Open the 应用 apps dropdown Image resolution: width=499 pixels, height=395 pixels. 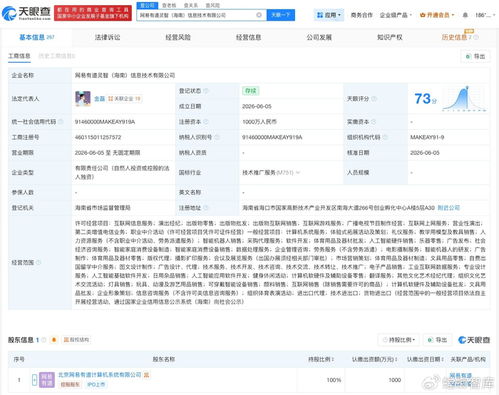pyautogui.click(x=329, y=15)
